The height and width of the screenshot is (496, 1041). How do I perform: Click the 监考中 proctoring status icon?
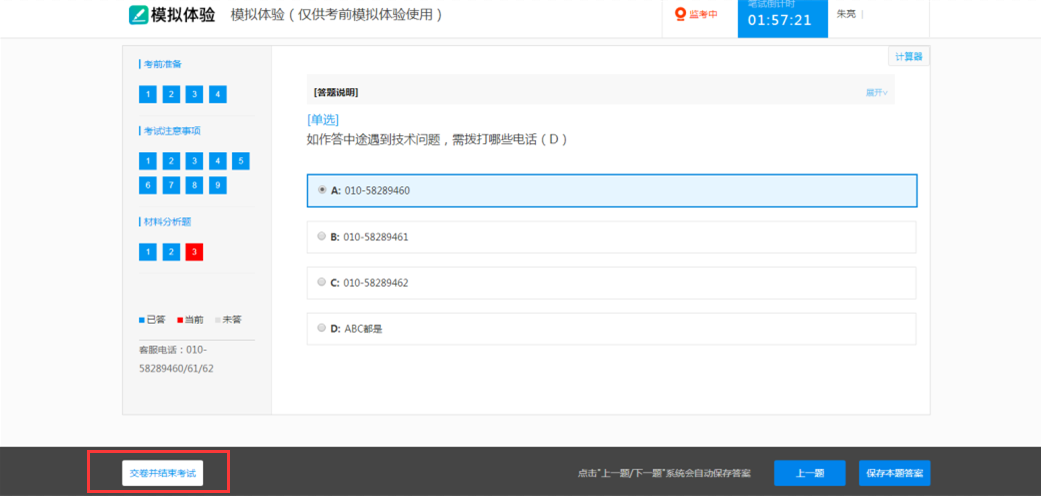click(681, 14)
